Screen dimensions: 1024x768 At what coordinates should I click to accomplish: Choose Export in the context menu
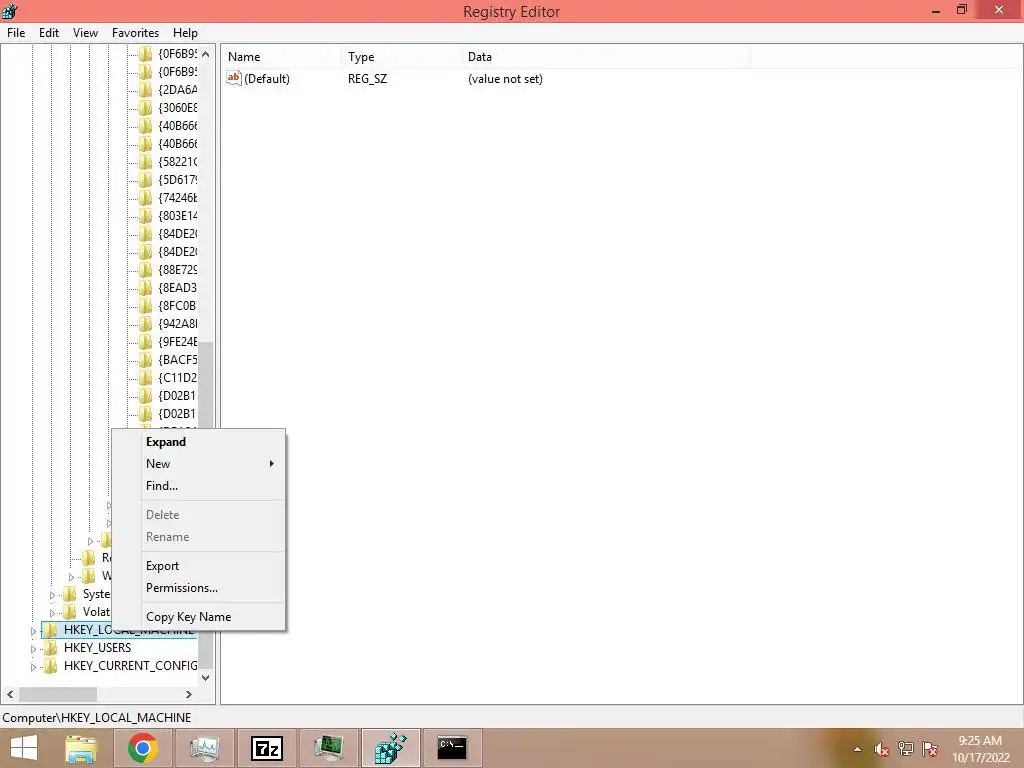point(199,566)
